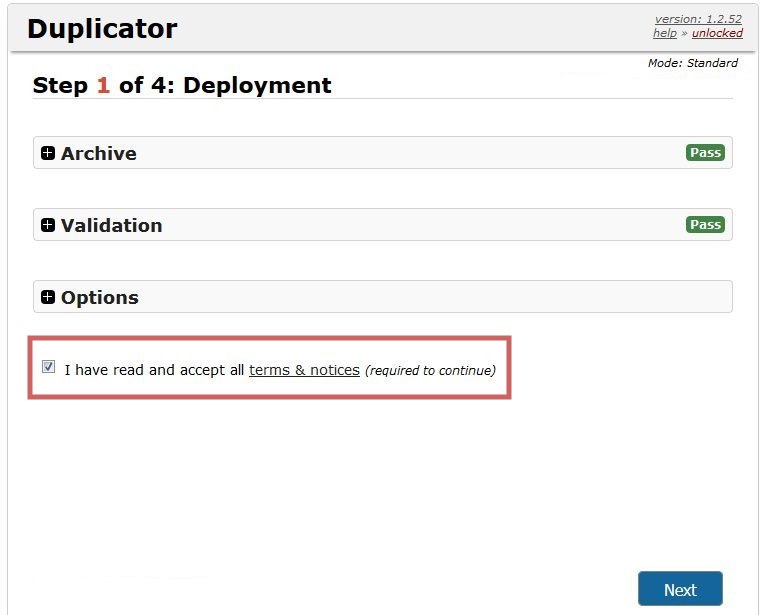
Task: Click the Options section title
Action: tap(100, 298)
